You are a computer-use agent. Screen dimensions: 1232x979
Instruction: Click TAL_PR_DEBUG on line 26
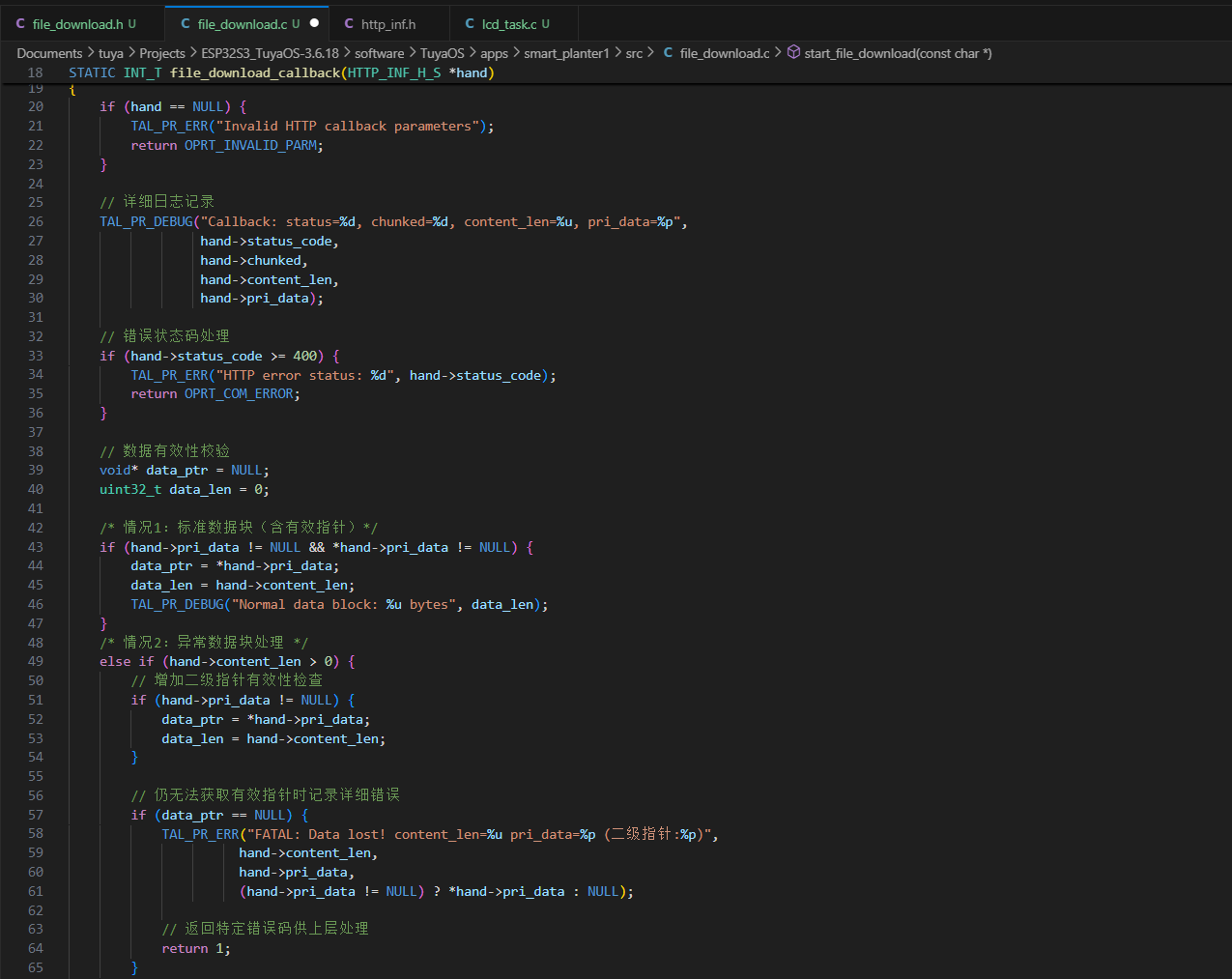point(147,221)
